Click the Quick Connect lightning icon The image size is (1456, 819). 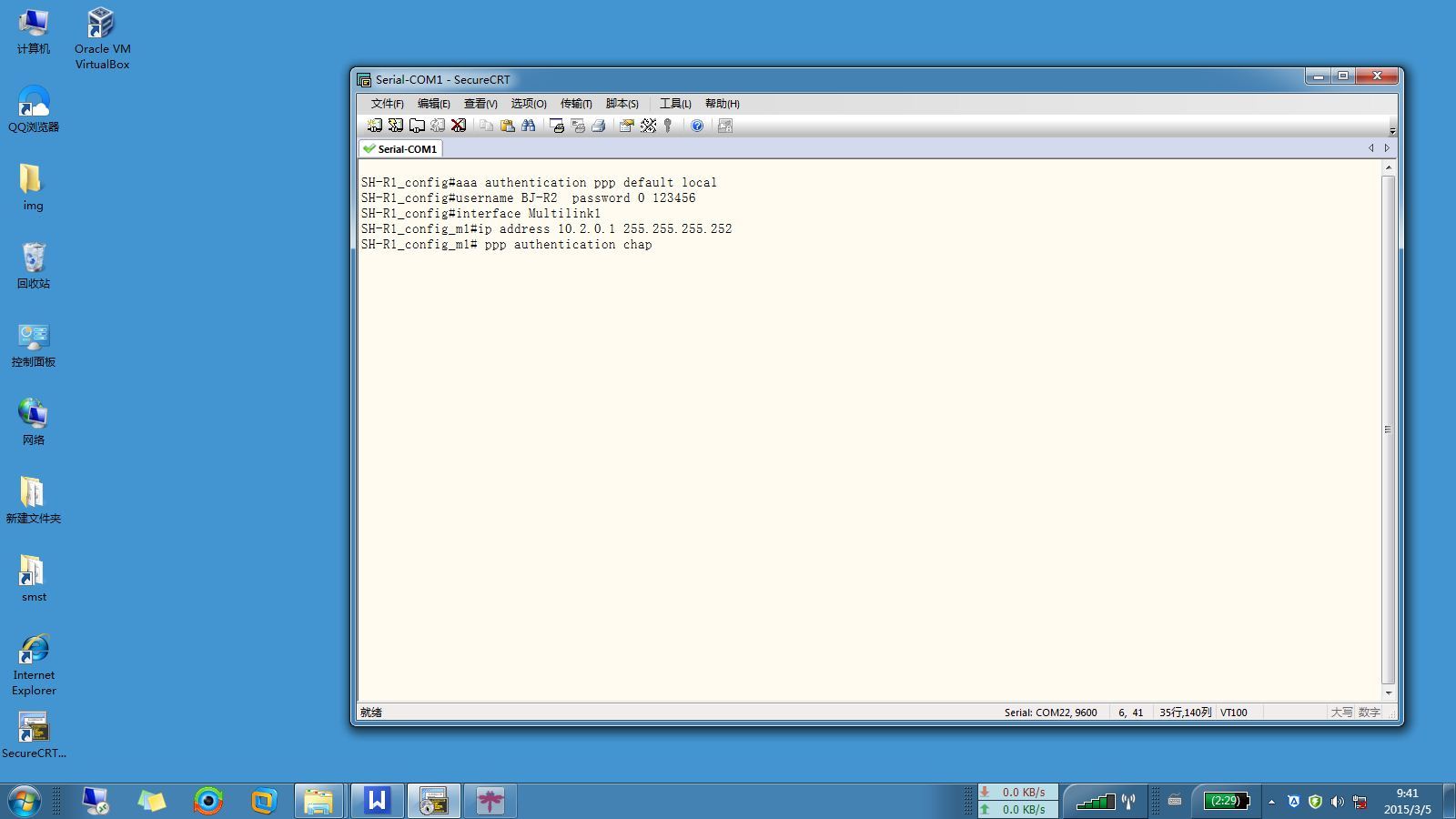396,126
